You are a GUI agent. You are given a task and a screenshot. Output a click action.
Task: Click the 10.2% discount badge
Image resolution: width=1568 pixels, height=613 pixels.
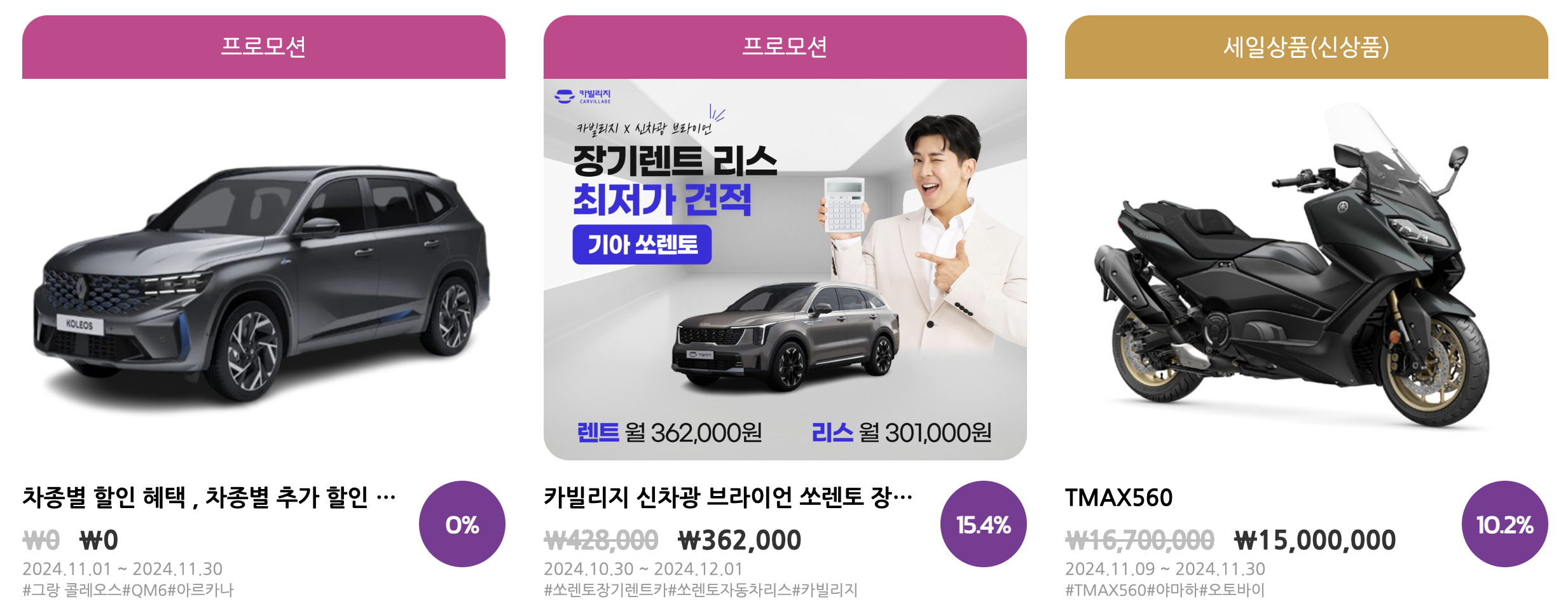[1505, 524]
